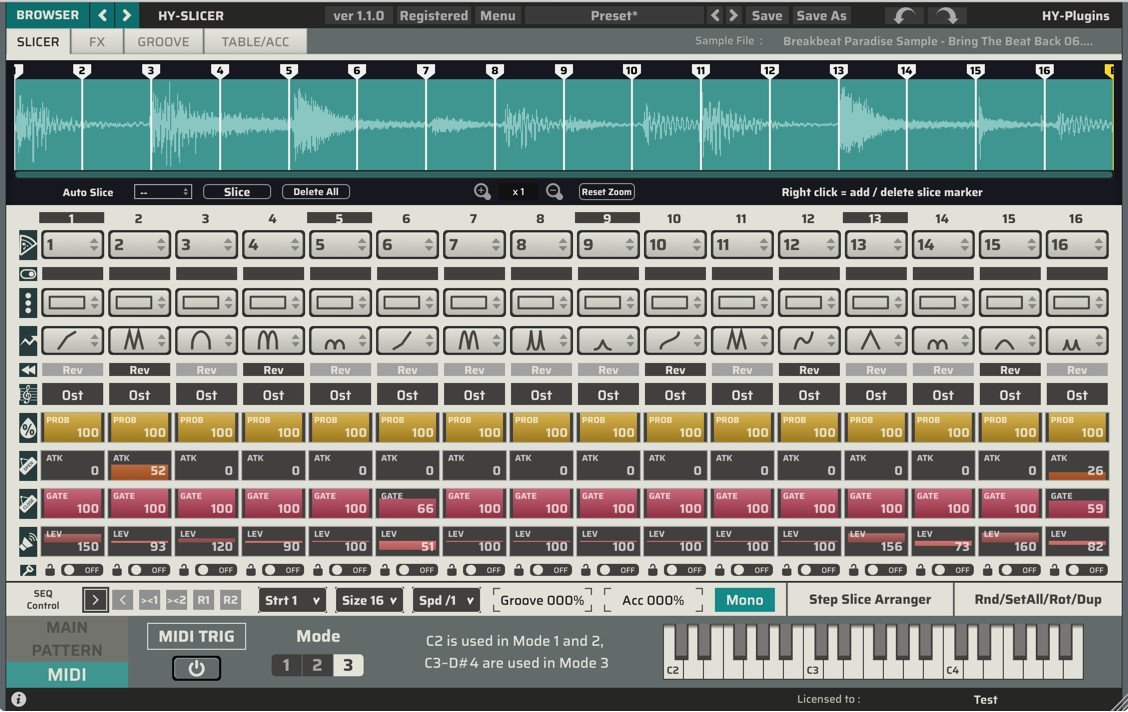Click slice marker 8 in the waveform

(x=494, y=70)
